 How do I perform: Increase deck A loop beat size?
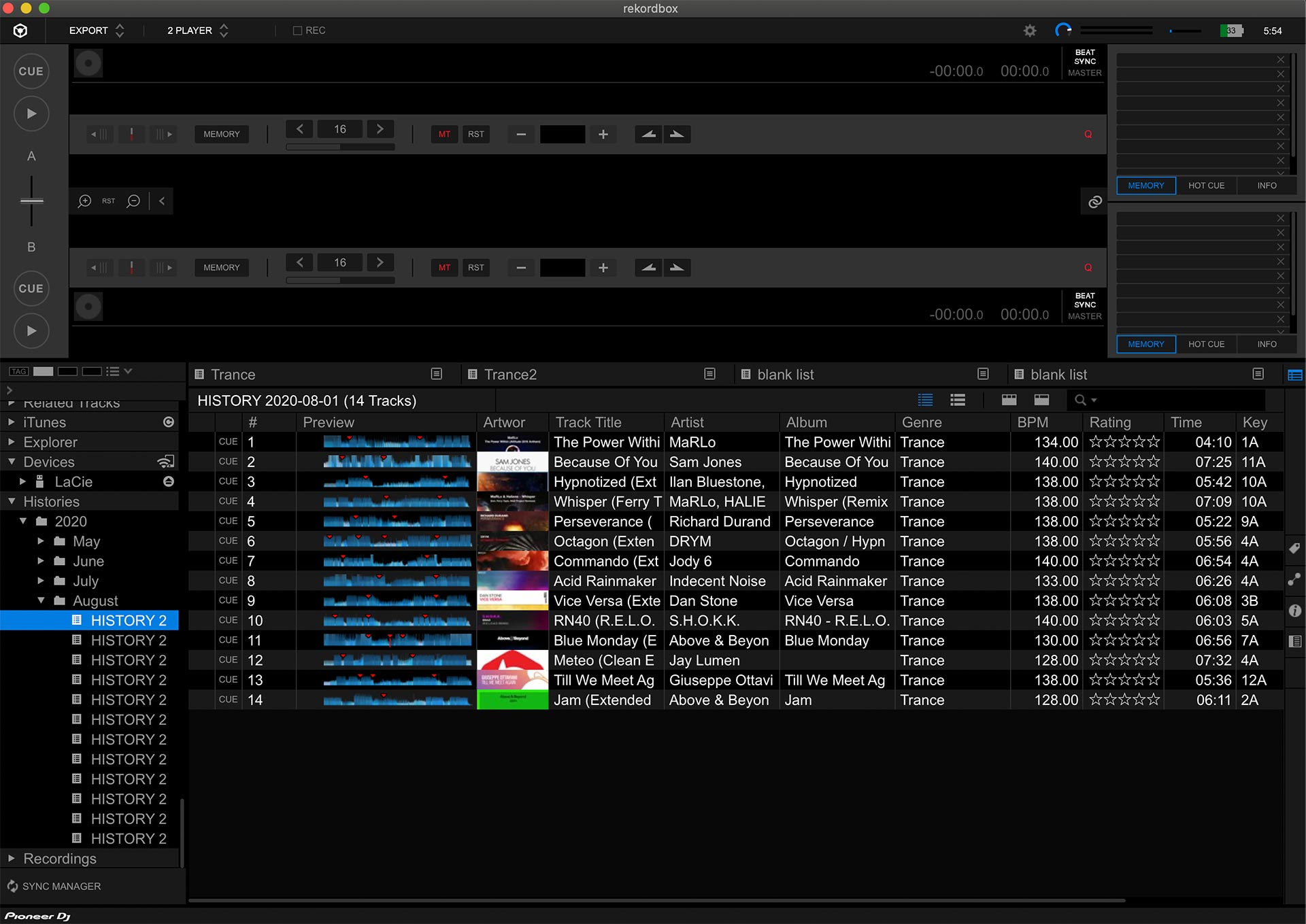point(380,129)
